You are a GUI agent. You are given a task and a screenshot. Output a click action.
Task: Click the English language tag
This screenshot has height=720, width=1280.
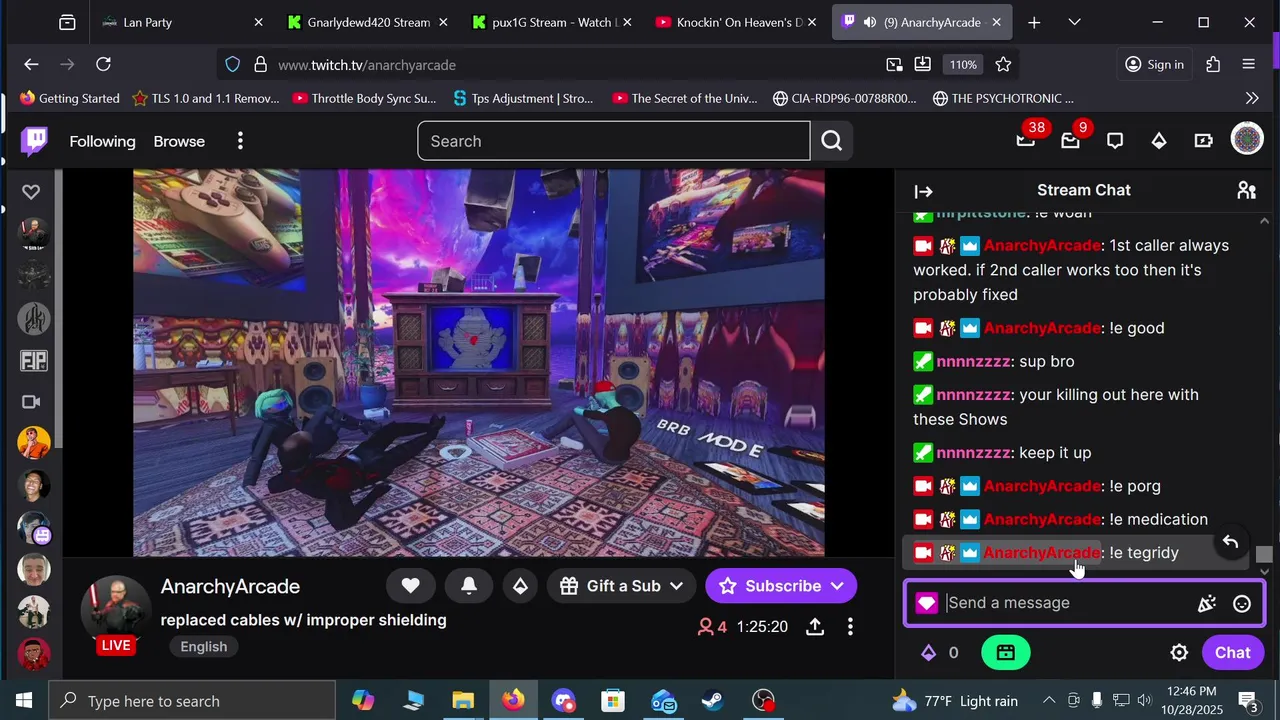[204, 646]
